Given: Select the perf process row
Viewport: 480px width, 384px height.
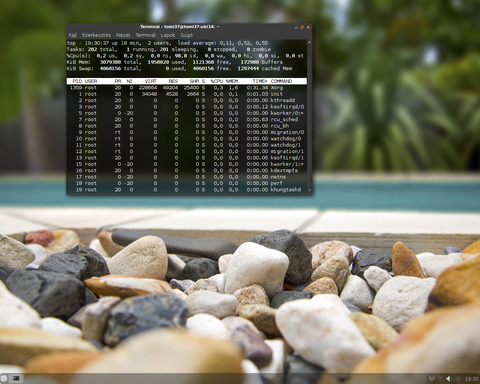Looking at the screenshot, I should tap(187, 183).
